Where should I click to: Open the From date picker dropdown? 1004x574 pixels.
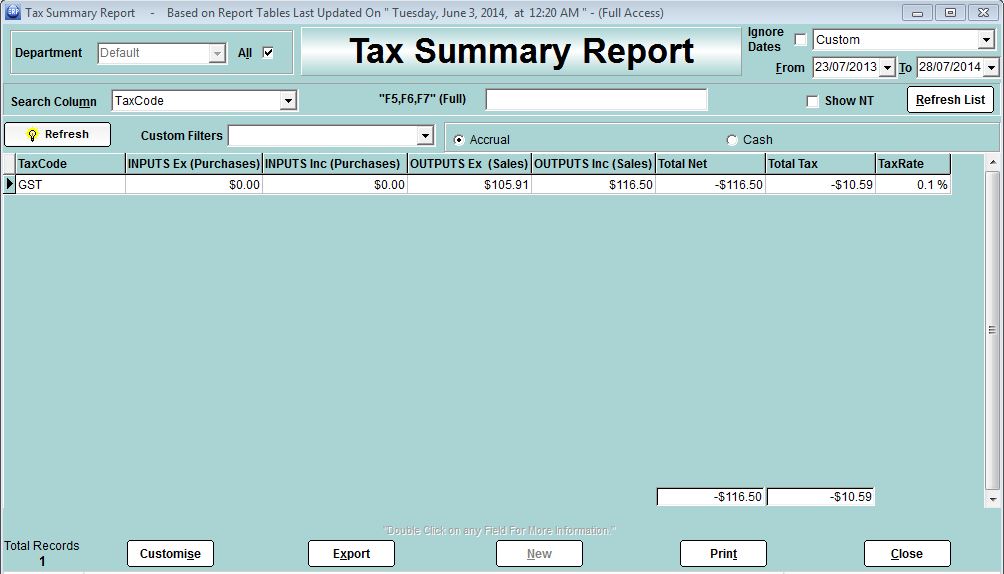coord(887,68)
